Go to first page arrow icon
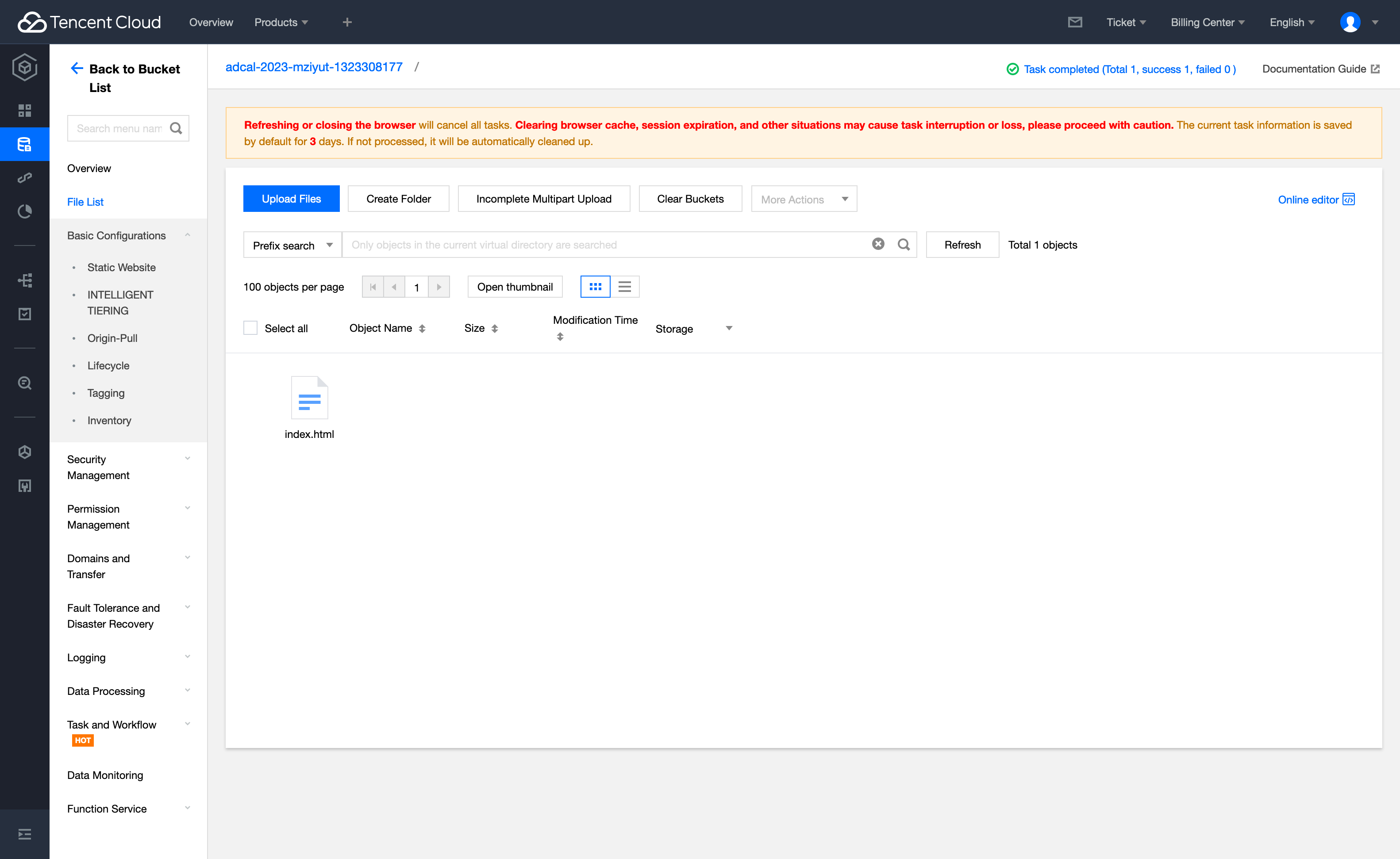The height and width of the screenshot is (859, 1400). (373, 287)
